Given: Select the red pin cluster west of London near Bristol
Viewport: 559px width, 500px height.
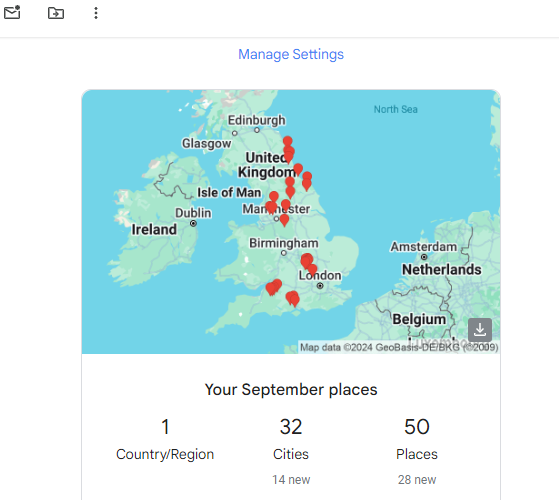Looking at the screenshot, I should click(274, 287).
